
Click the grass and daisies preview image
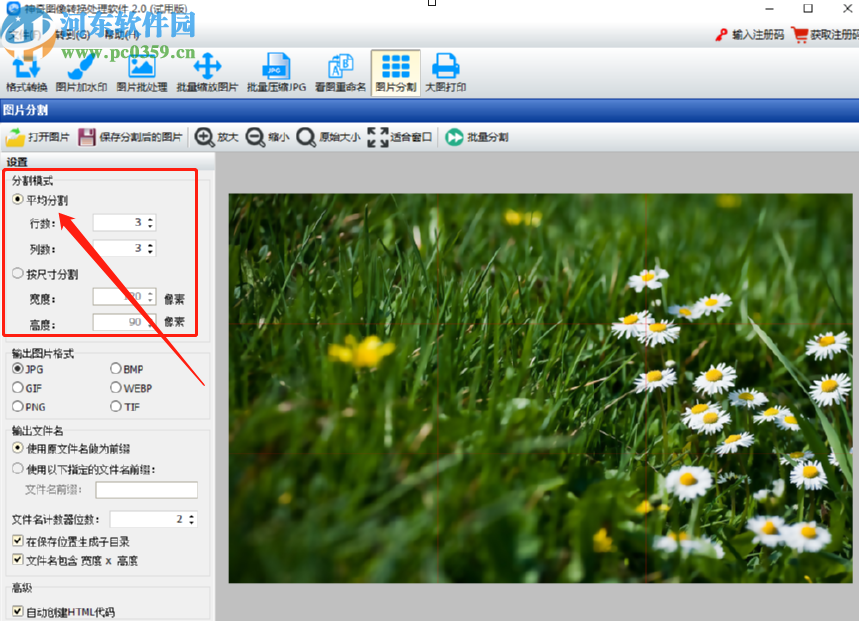point(541,388)
